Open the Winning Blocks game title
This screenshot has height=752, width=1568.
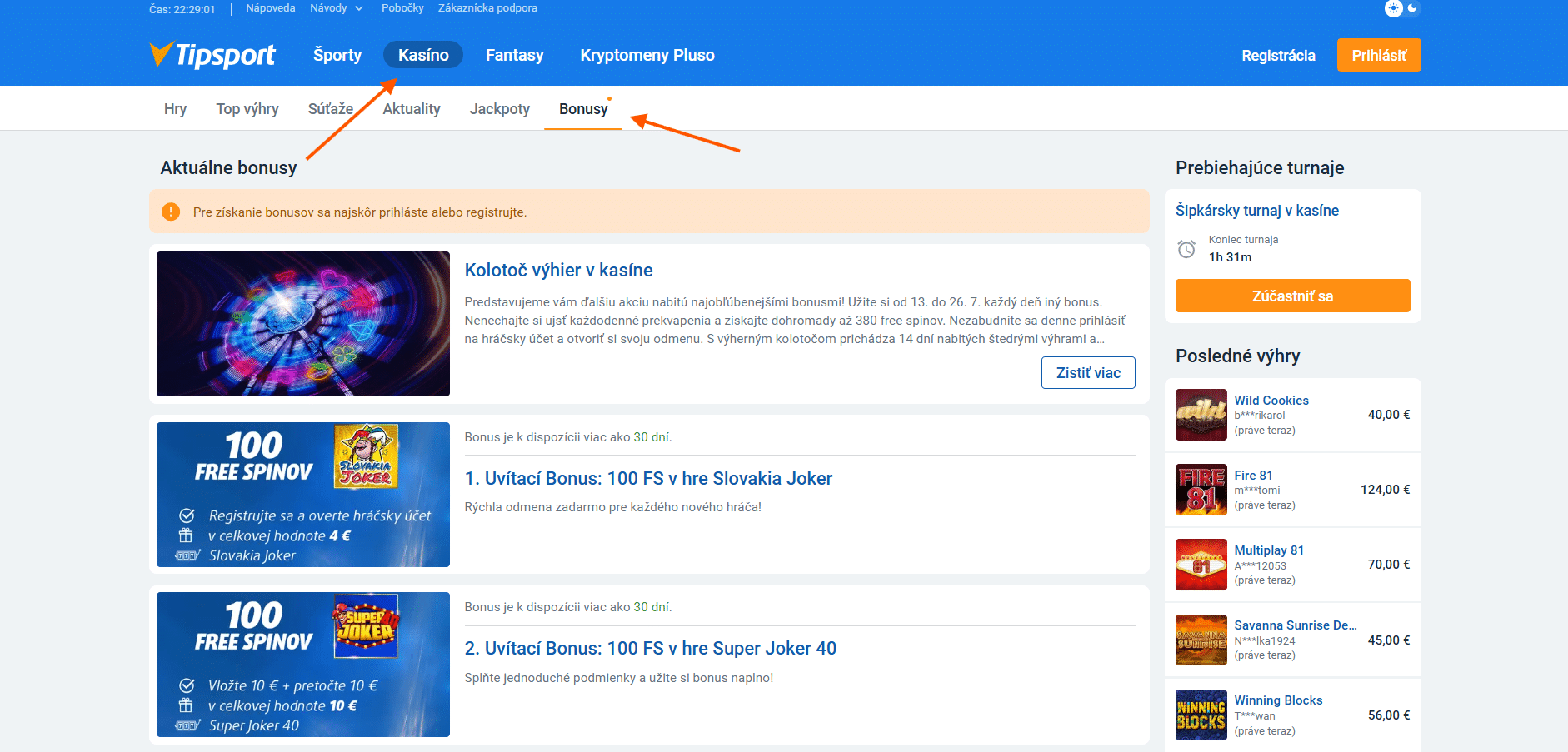(1278, 700)
